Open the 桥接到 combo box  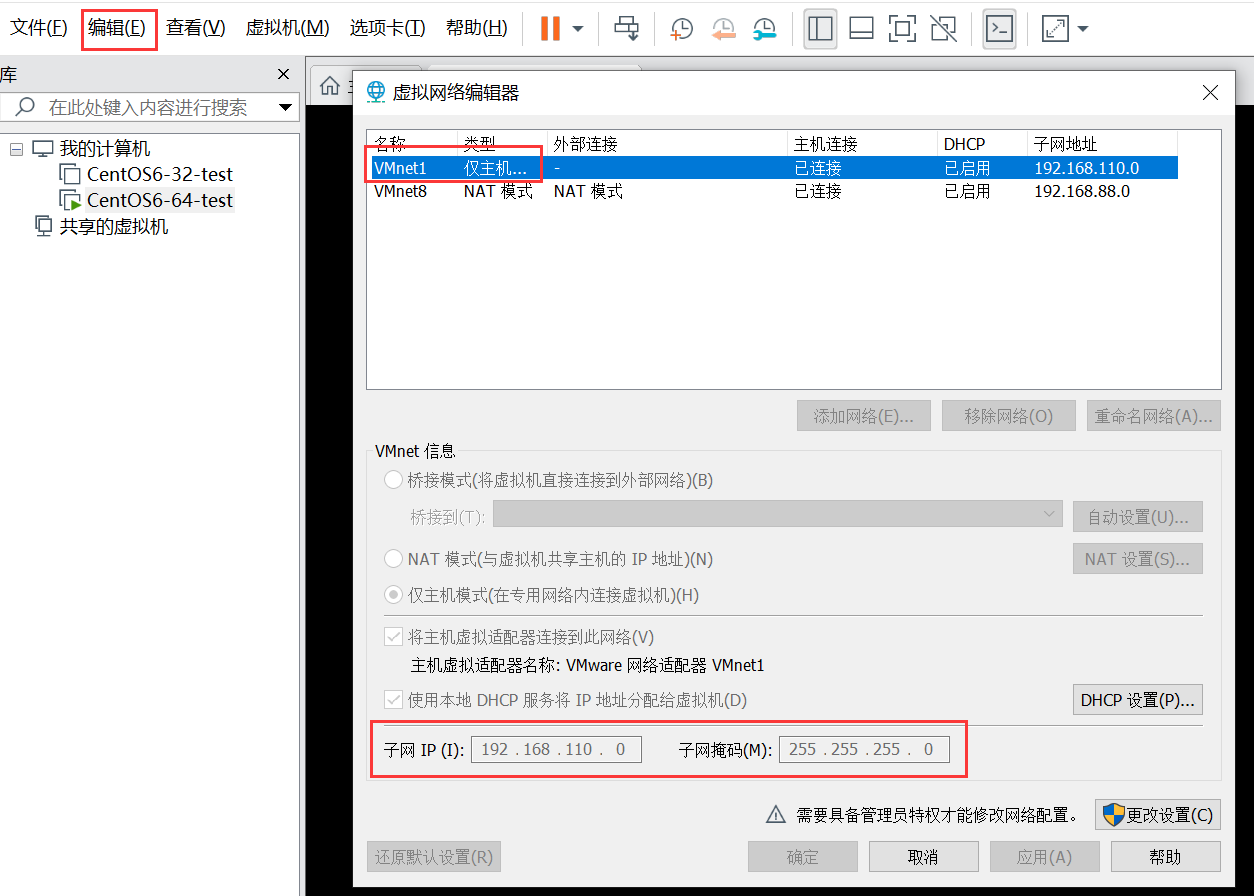click(777, 514)
